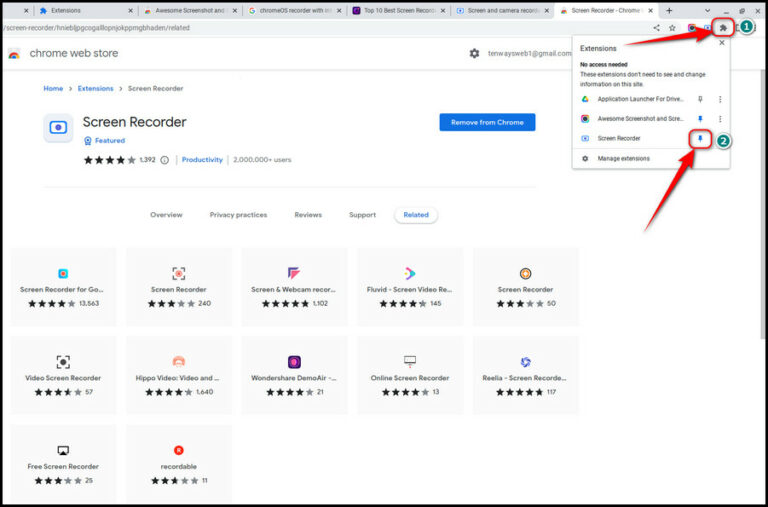The height and width of the screenshot is (507, 768).
Task: Open Video Screen Recorder card
Action: pyautogui.click(x=63, y=375)
